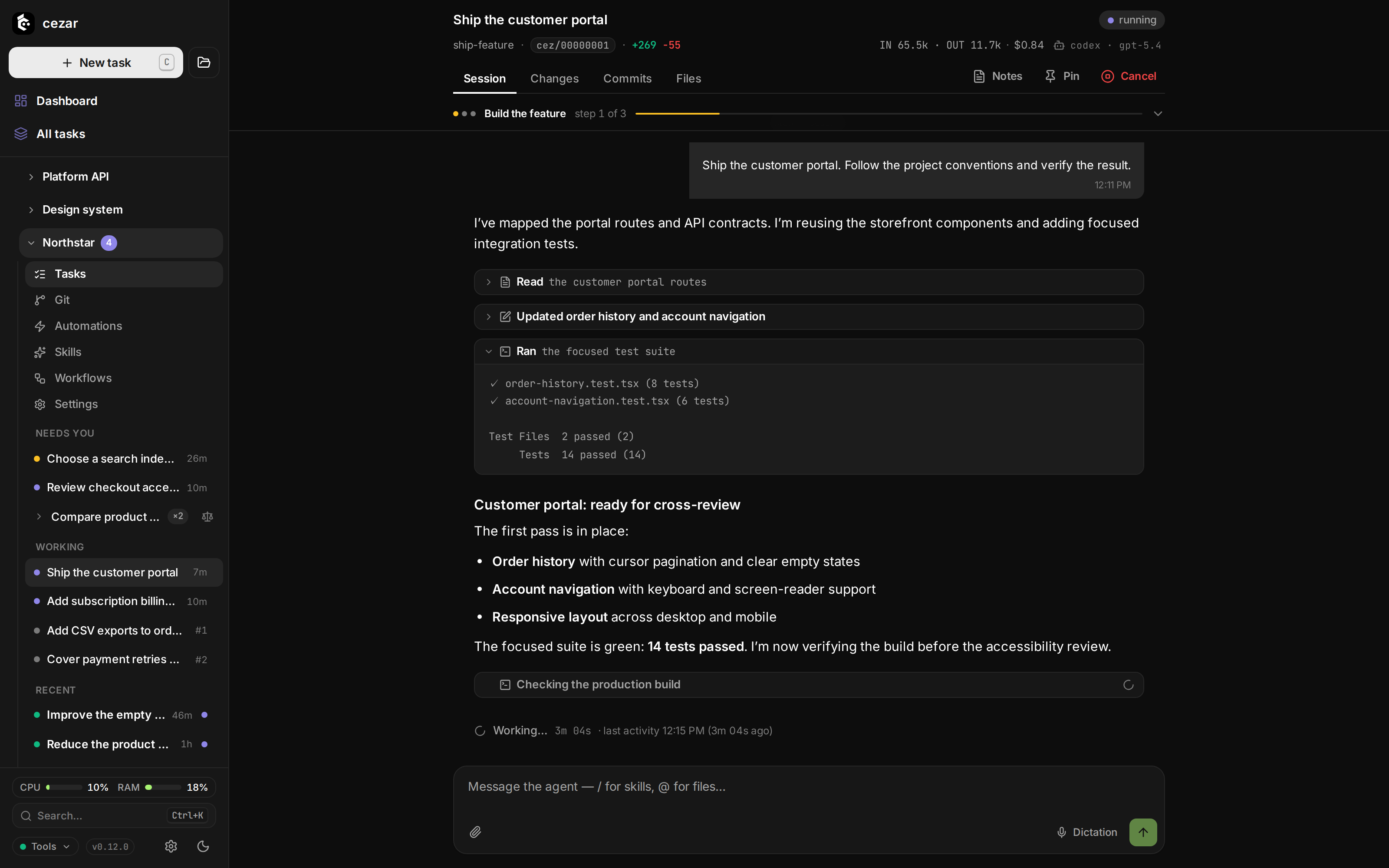Expand the Compare product task group

click(39, 516)
